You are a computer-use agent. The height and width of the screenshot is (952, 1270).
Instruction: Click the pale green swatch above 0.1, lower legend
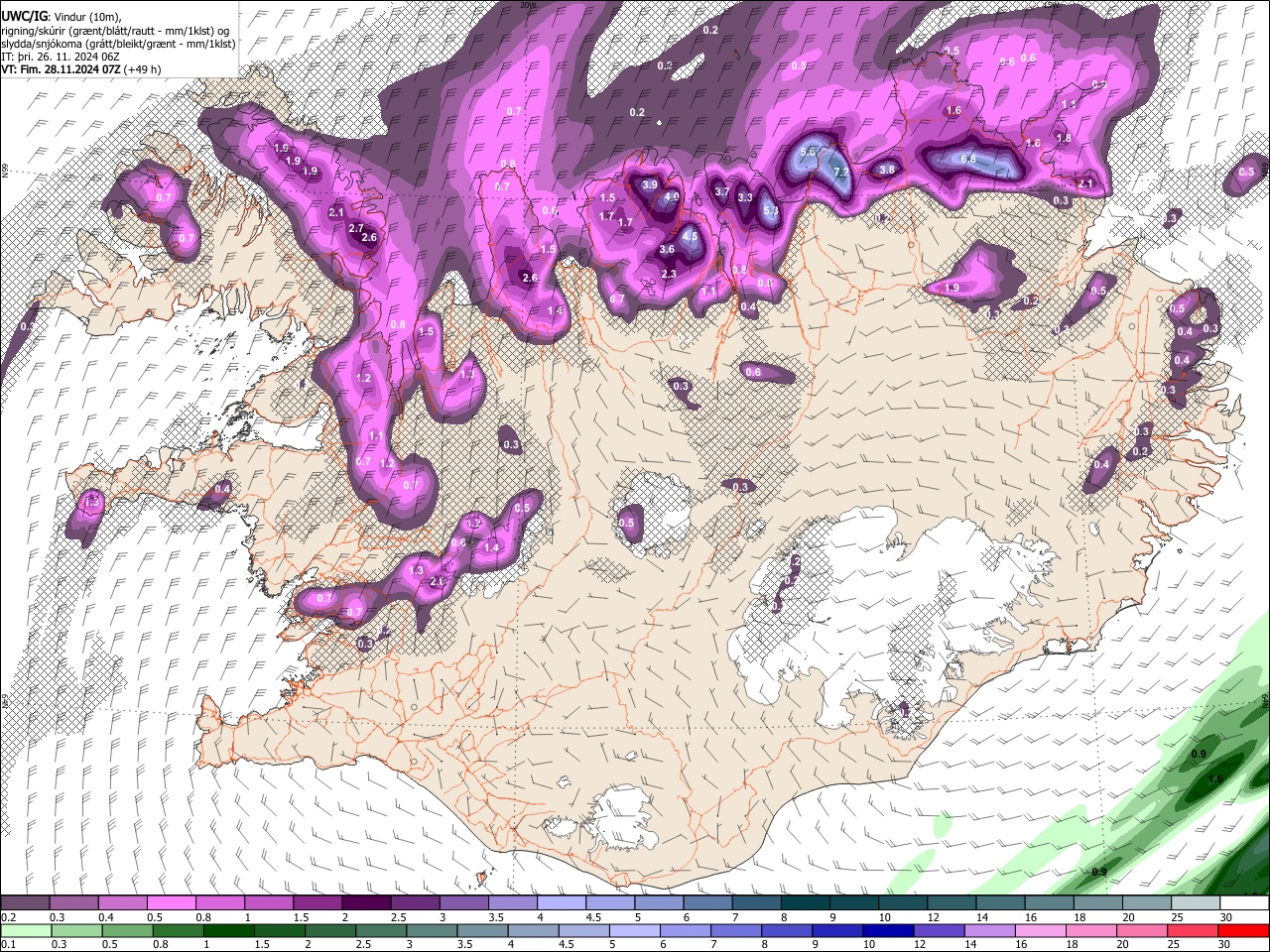pyautogui.click(x=25, y=930)
